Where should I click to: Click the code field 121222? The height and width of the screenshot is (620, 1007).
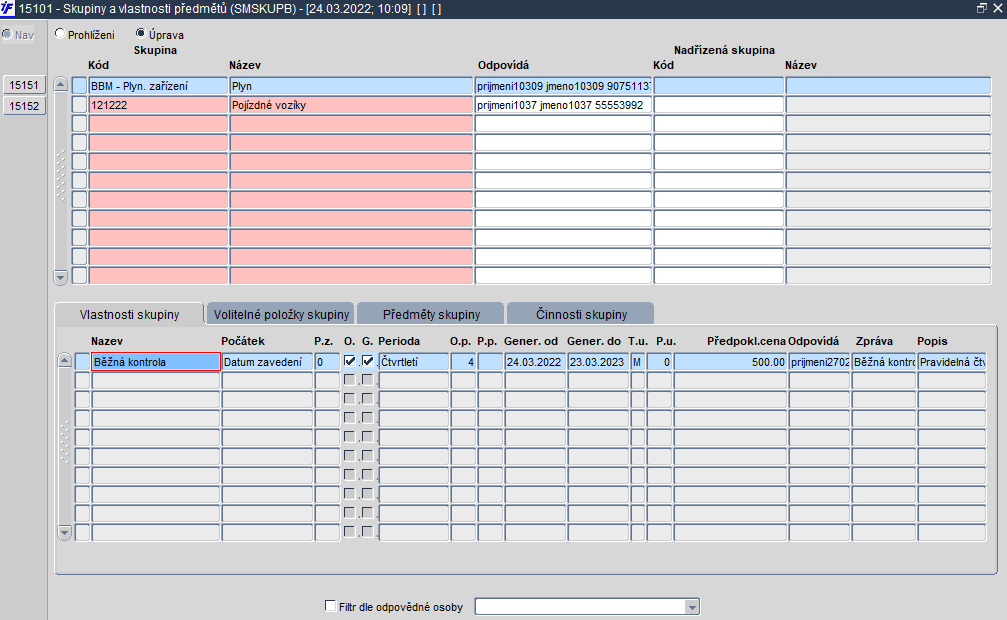click(x=158, y=105)
